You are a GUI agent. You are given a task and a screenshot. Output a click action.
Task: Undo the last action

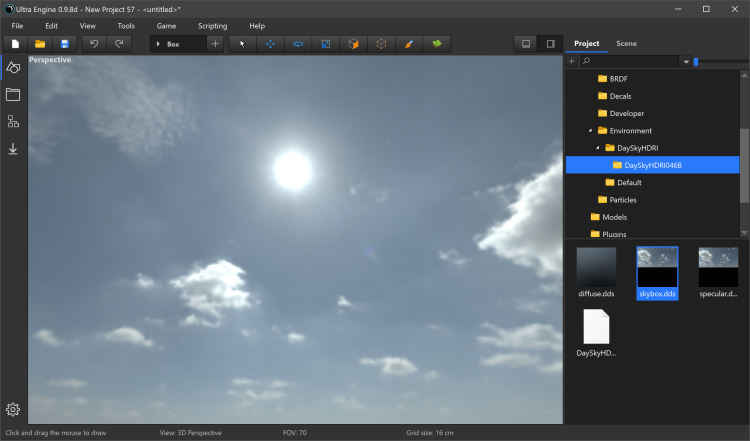(x=94, y=44)
